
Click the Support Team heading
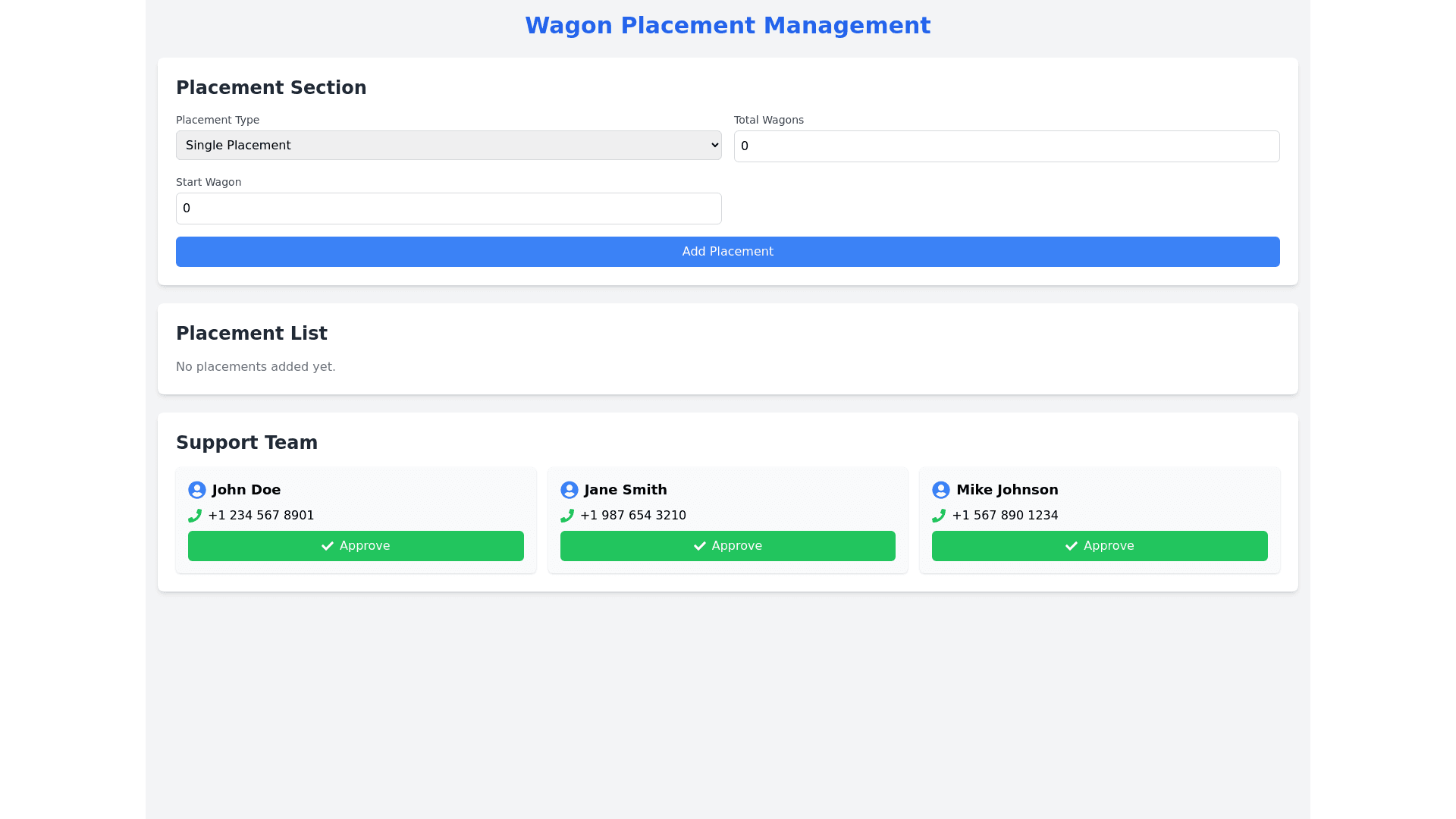click(x=246, y=443)
